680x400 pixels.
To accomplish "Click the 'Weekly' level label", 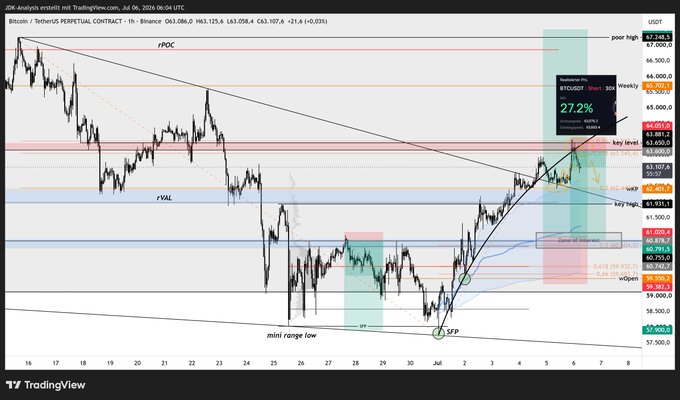I will [628, 86].
